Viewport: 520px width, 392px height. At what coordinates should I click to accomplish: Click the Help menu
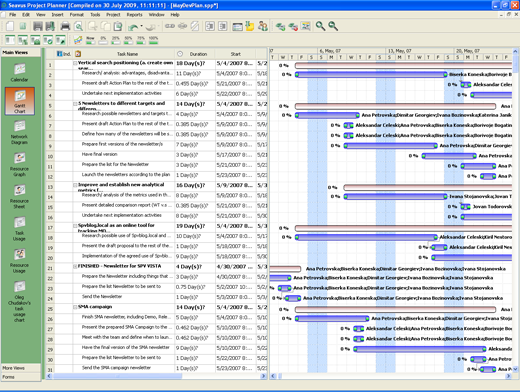pyautogui.click(x=175, y=15)
